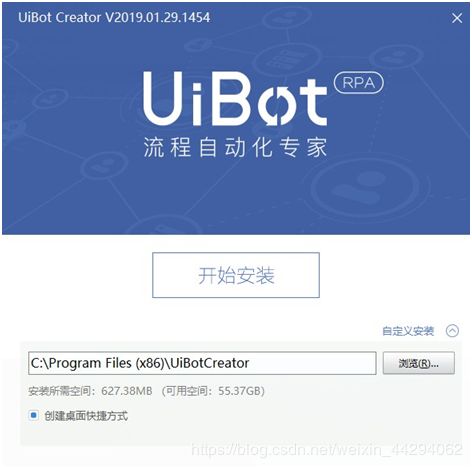Click the 可用空间 55.37GB text
This screenshot has width=472, height=468.
pyautogui.click(x=213, y=391)
